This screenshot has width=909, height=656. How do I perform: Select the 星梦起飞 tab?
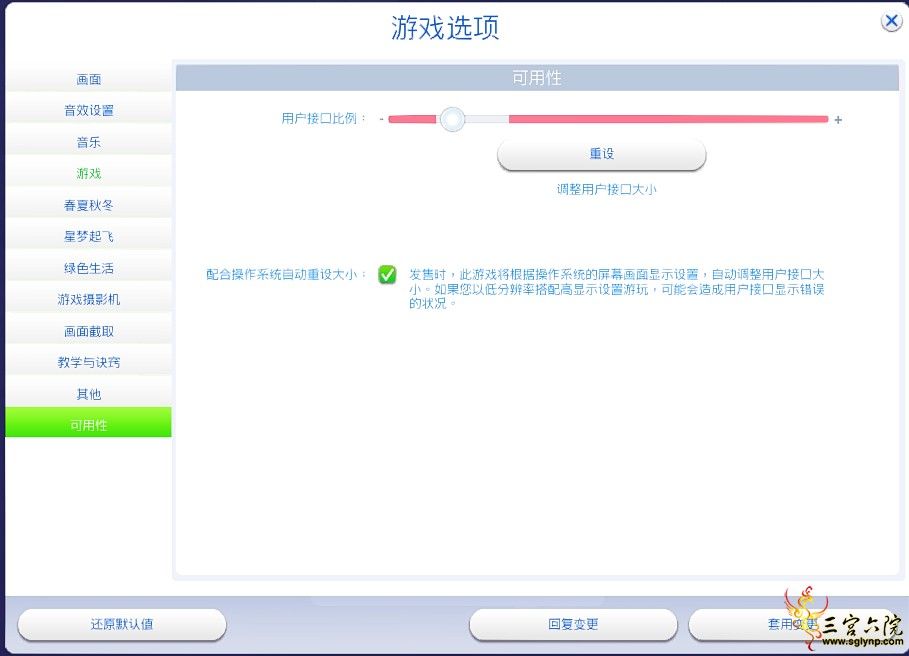[89, 236]
